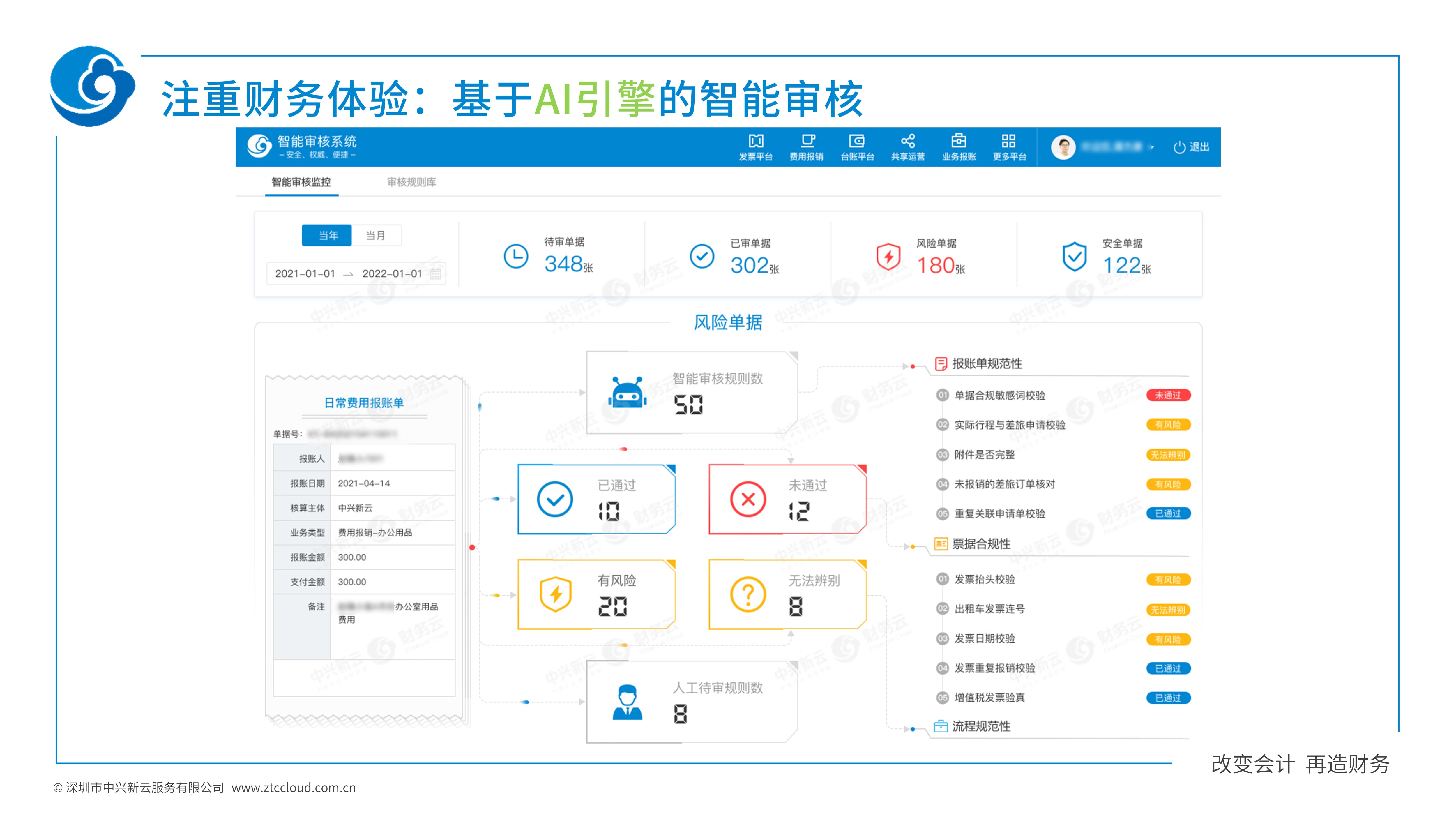Open the 业务报账 business reporting icon
This screenshot has height=819, width=1456.
coord(959,141)
